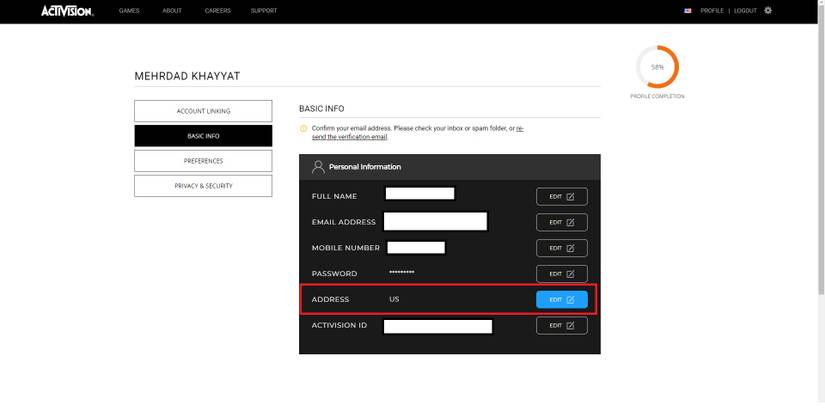Click Logout in the header
The image size is (825, 413).
(745, 11)
